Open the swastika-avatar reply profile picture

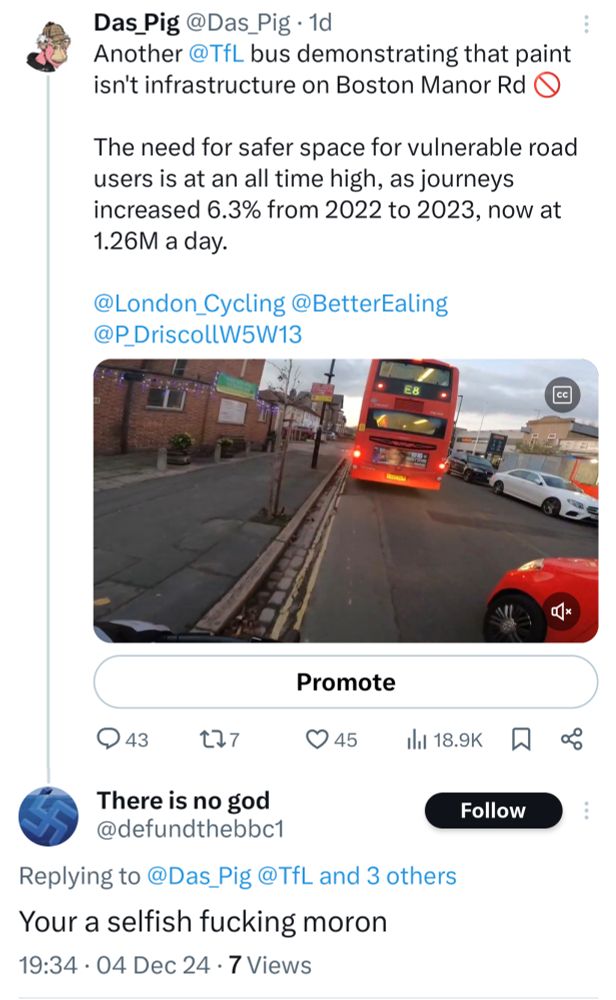(49, 814)
